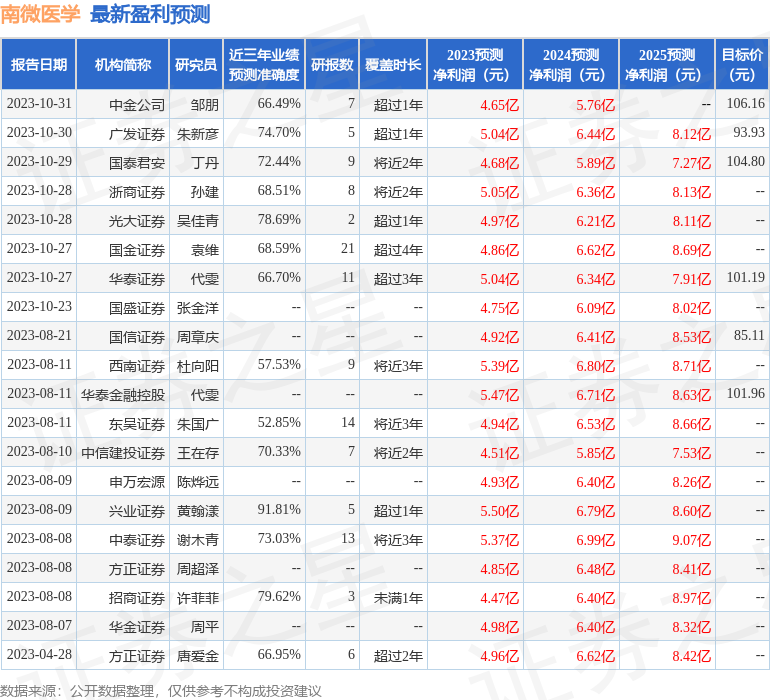Click institution name 华泰金融控股
Viewport: 770px width, 700px height.
click(123, 394)
